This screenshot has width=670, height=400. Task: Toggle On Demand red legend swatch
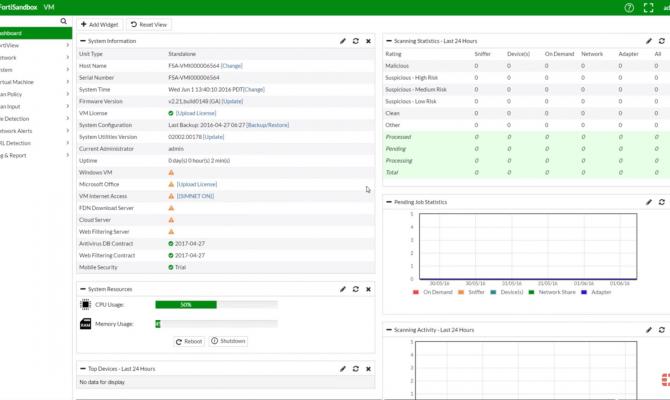coord(416,292)
